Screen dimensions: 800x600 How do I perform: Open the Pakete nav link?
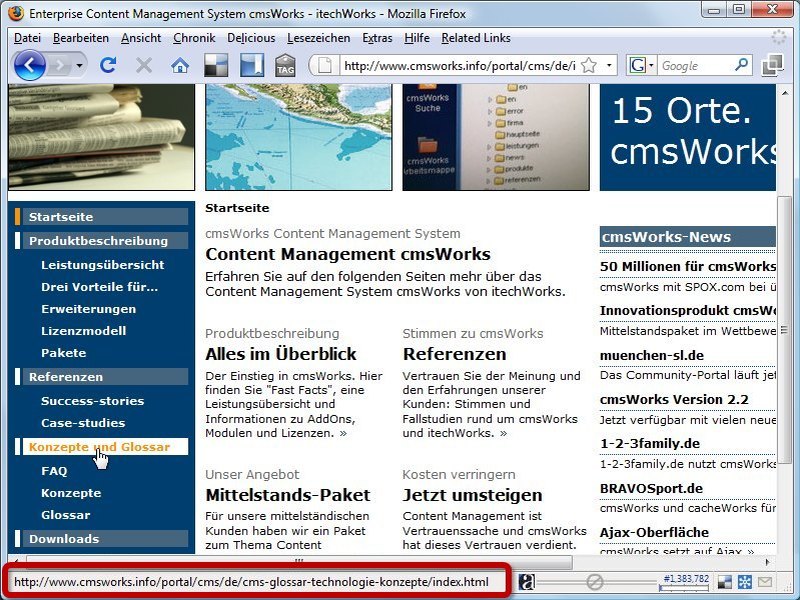(64, 353)
